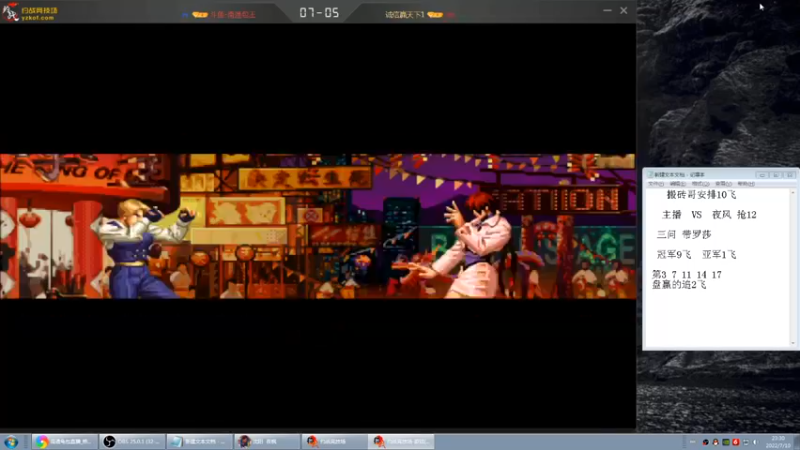The image size is (800, 450).
Task: Click the left player name in the header
Action: [x=233, y=15]
